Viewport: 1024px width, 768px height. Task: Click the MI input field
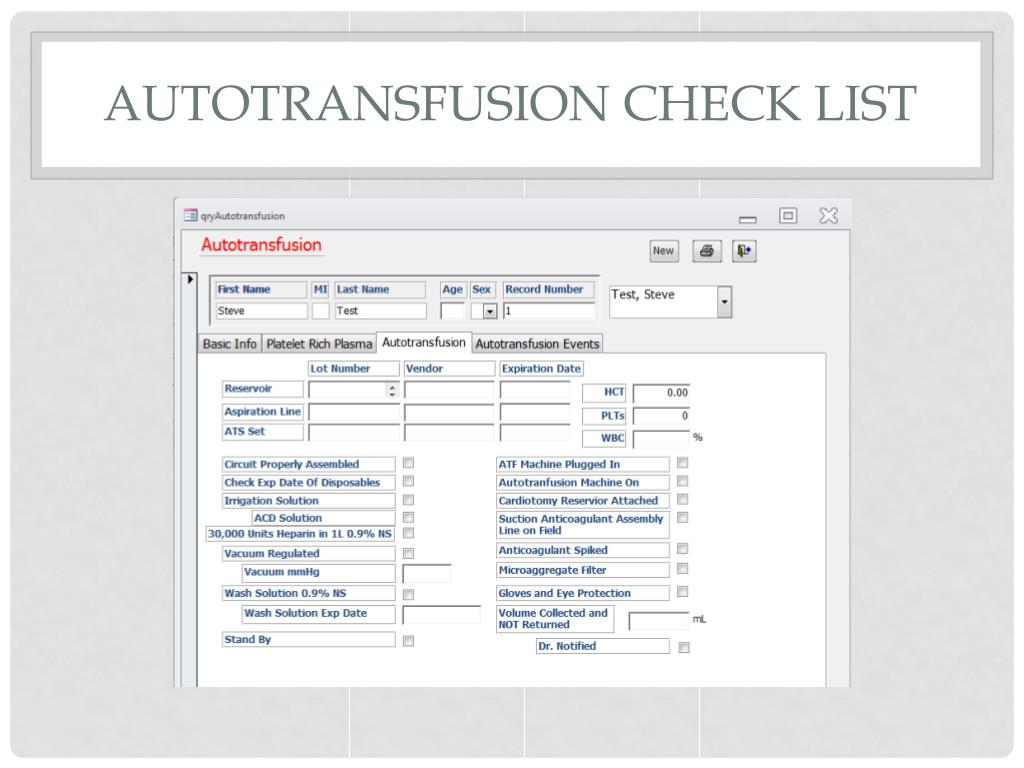point(320,311)
